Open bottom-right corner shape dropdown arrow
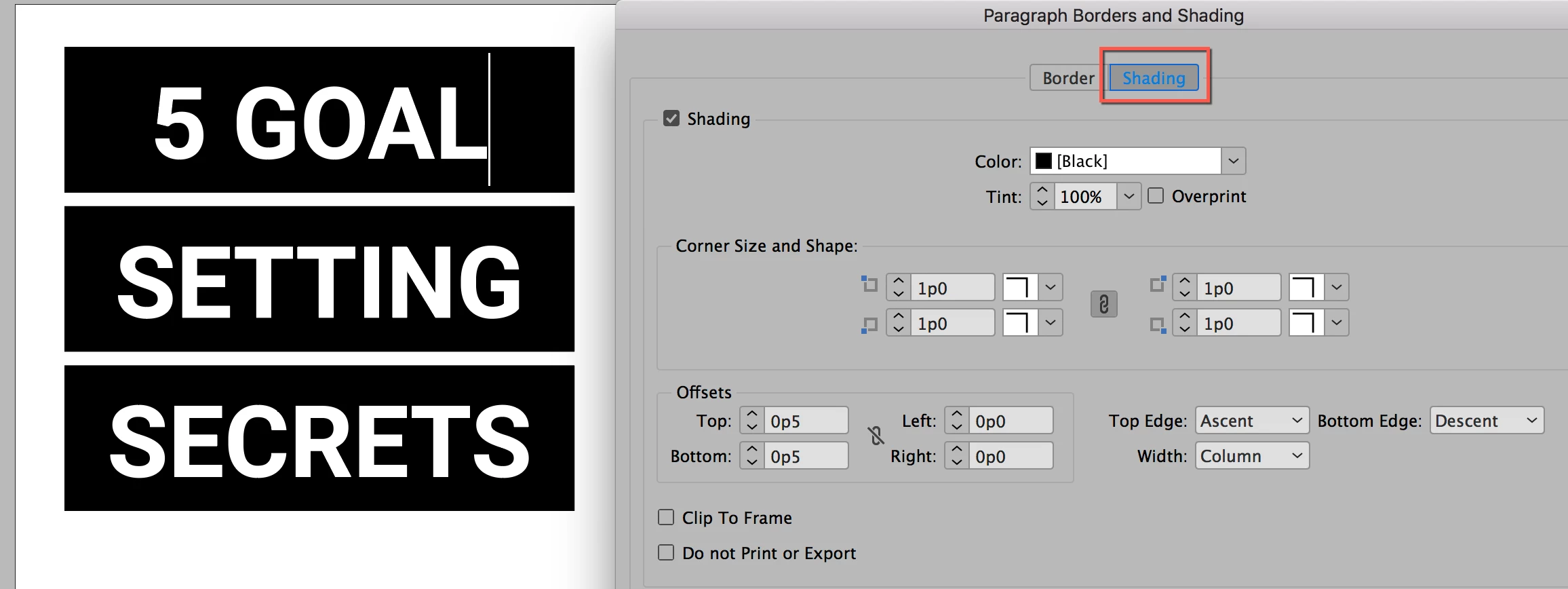 [x=1337, y=322]
